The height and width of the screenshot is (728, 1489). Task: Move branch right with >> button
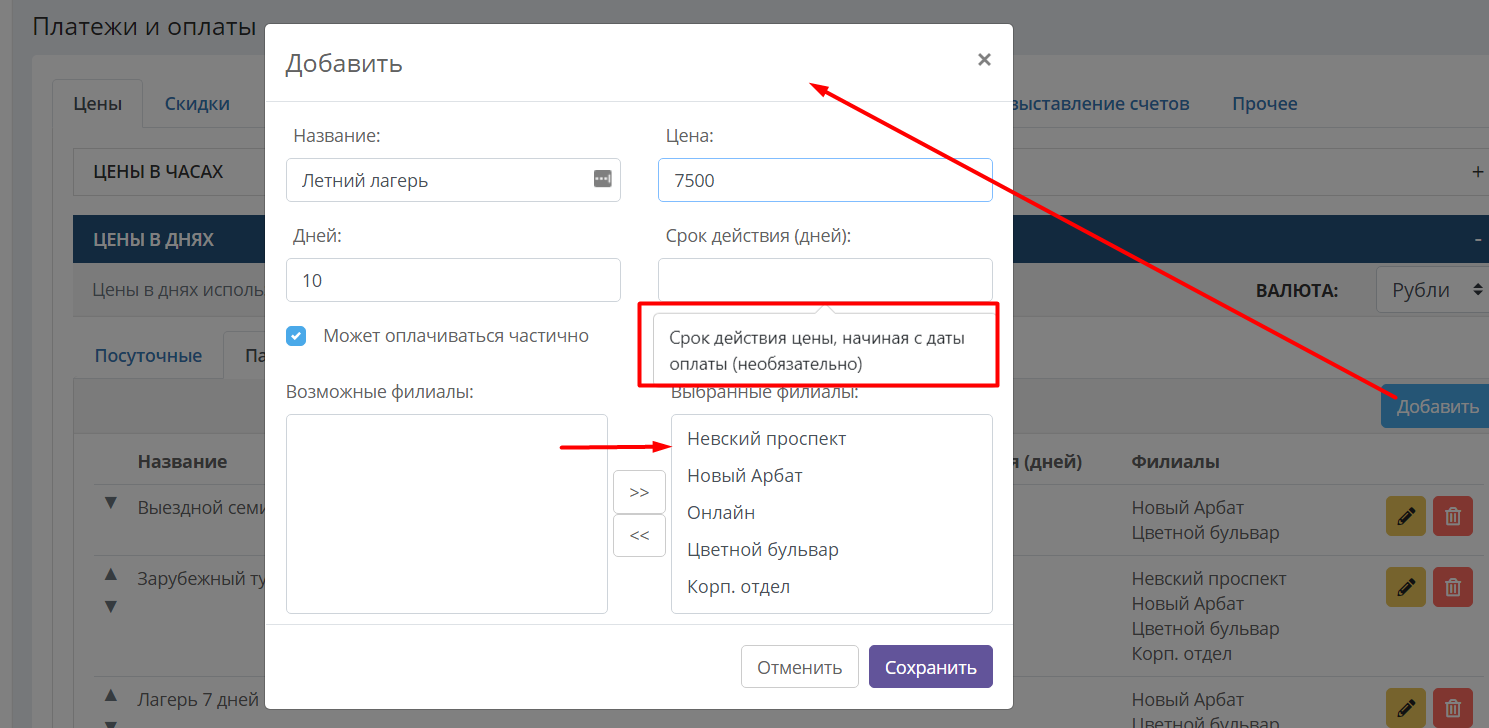(x=639, y=493)
